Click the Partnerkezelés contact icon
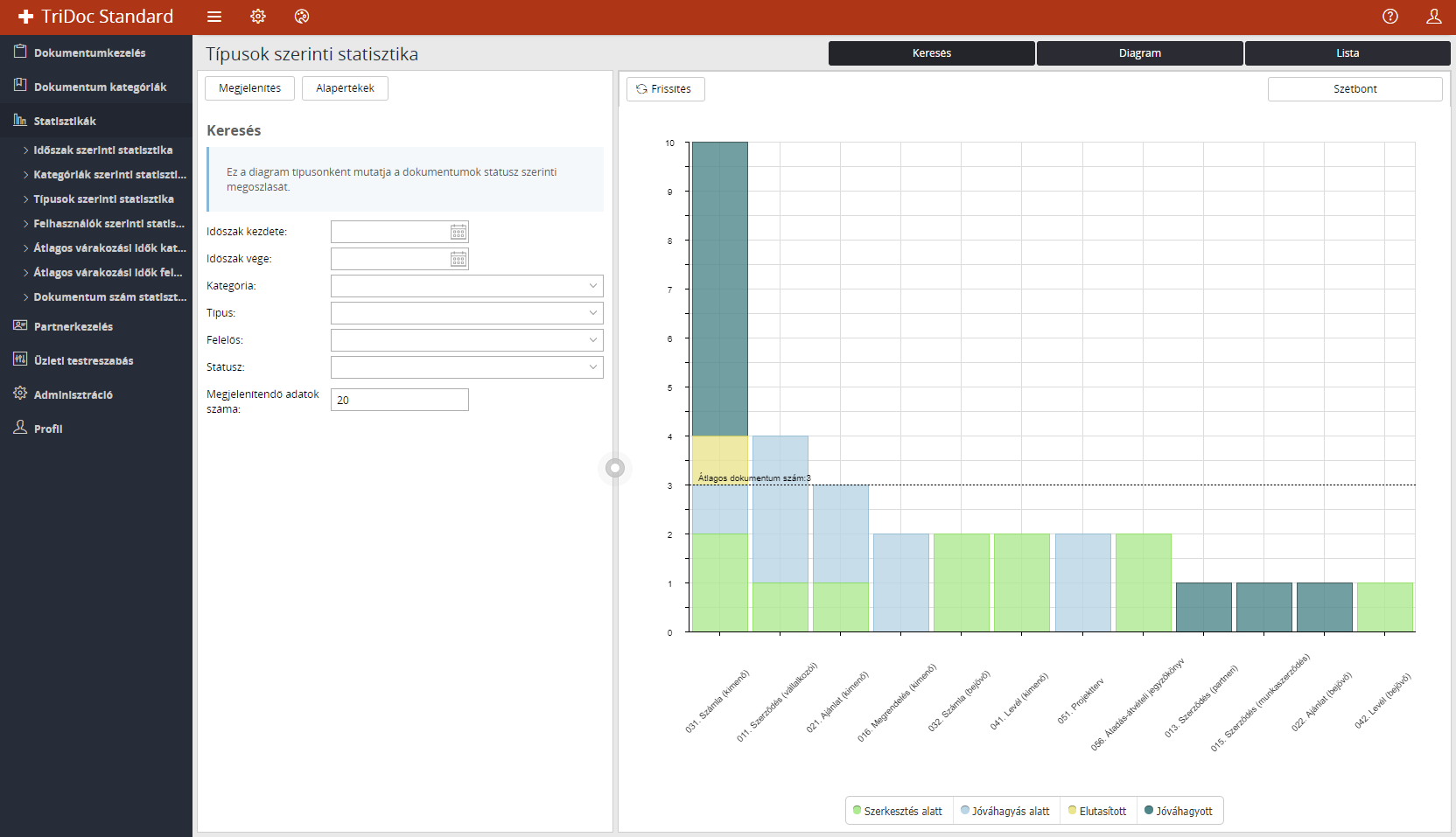 pos(20,325)
